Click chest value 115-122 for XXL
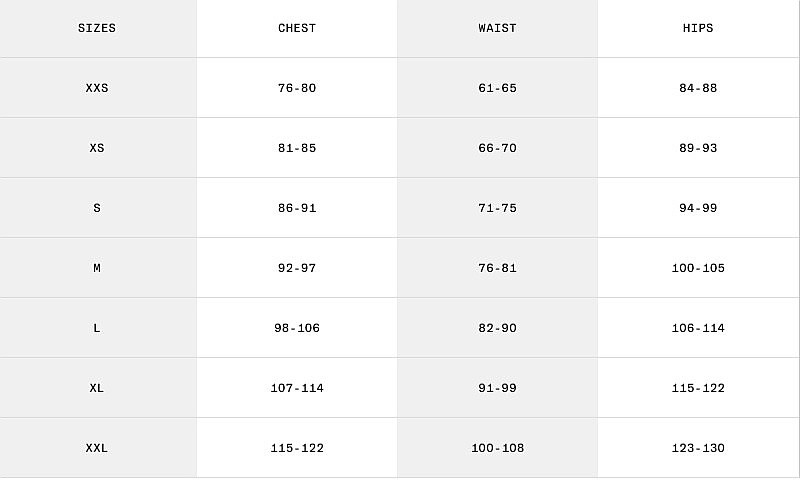The width and height of the screenshot is (802, 484). click(297, 448)
